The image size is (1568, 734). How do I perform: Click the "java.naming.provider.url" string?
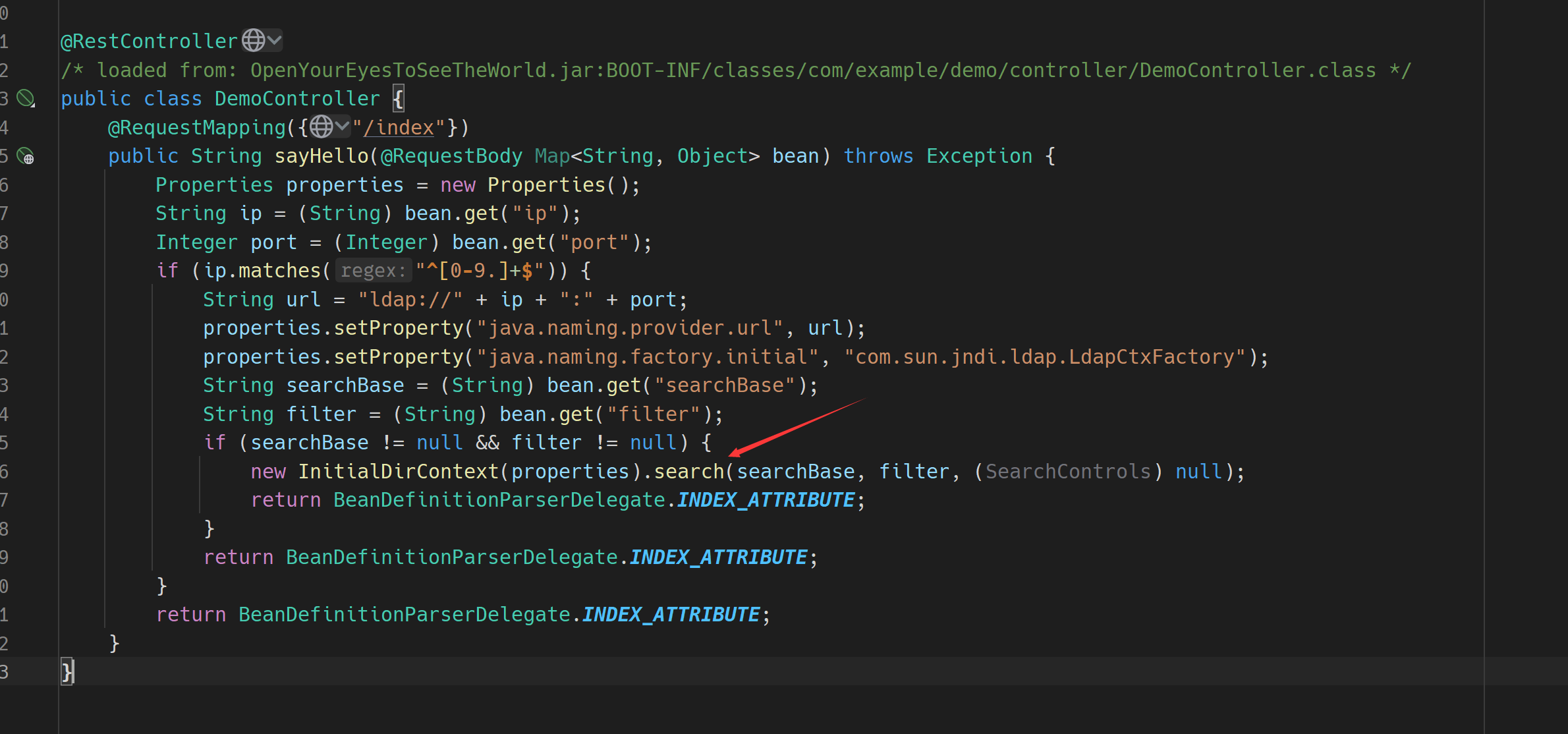click(630, 328)
